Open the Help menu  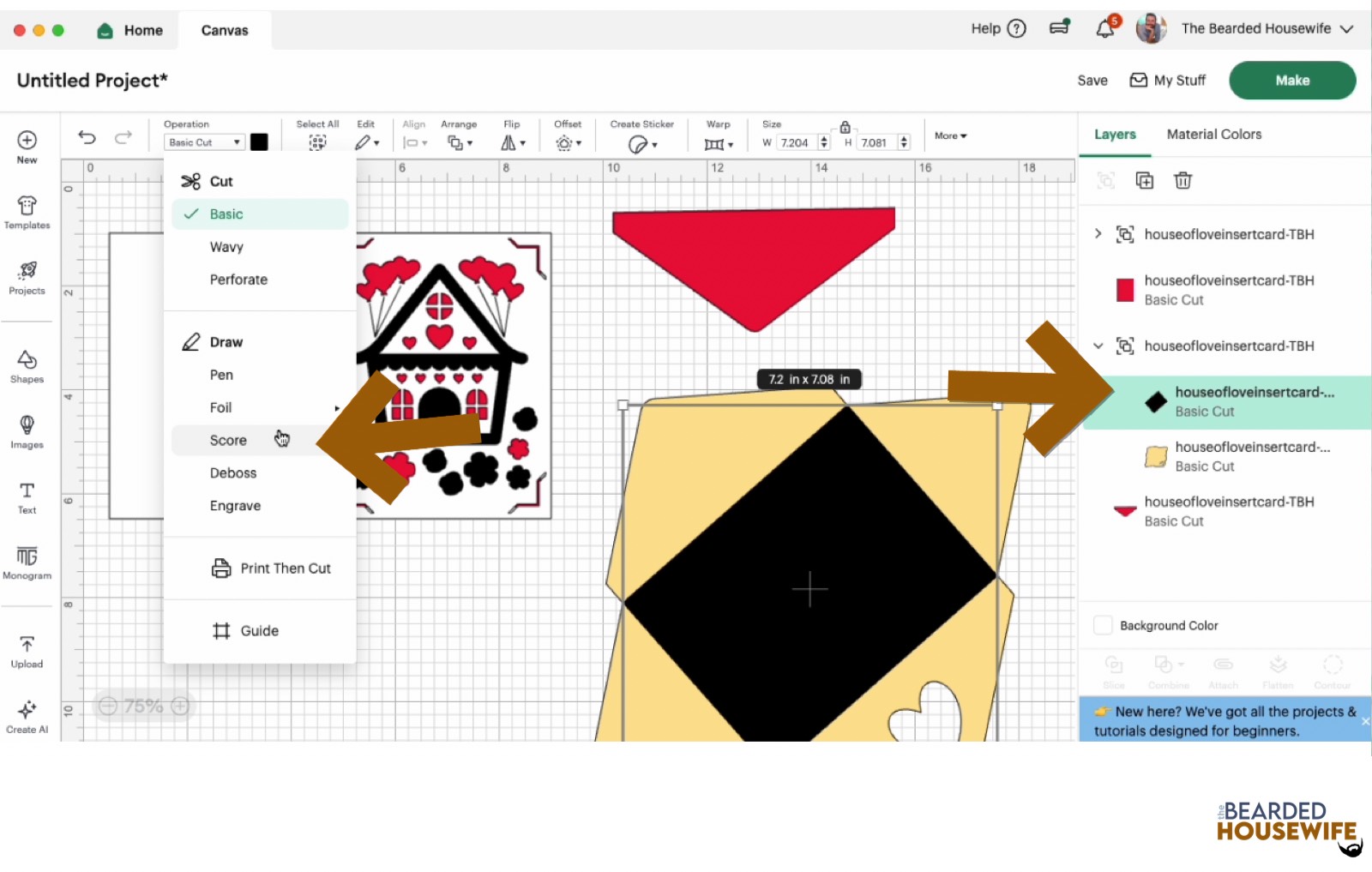[x=998, y=28]
